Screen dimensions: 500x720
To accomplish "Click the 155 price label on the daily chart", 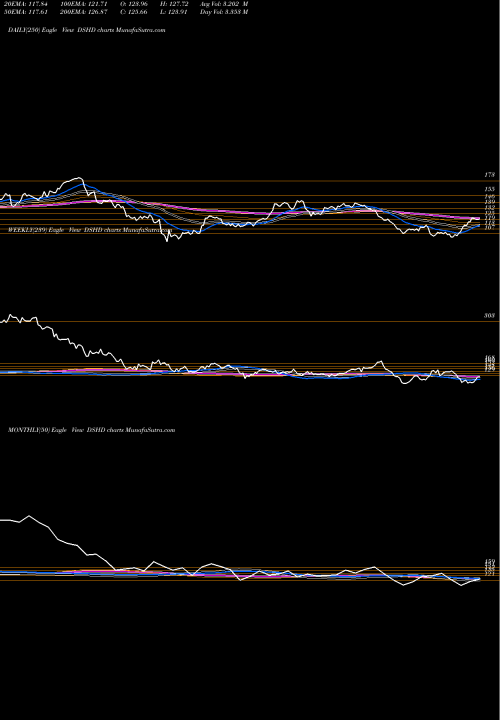I will point(489,189).
